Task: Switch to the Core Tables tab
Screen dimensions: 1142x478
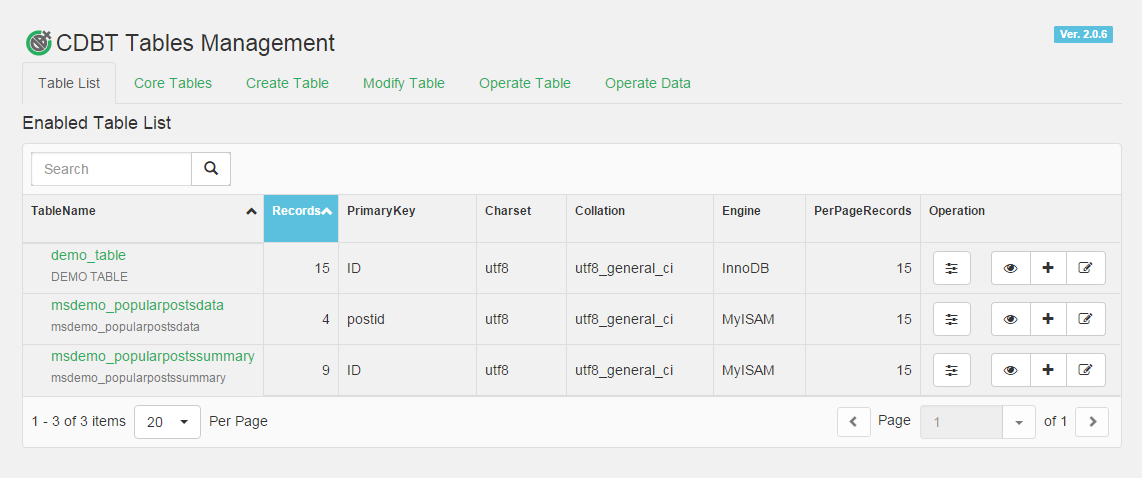Action: [x=173, y=83]
